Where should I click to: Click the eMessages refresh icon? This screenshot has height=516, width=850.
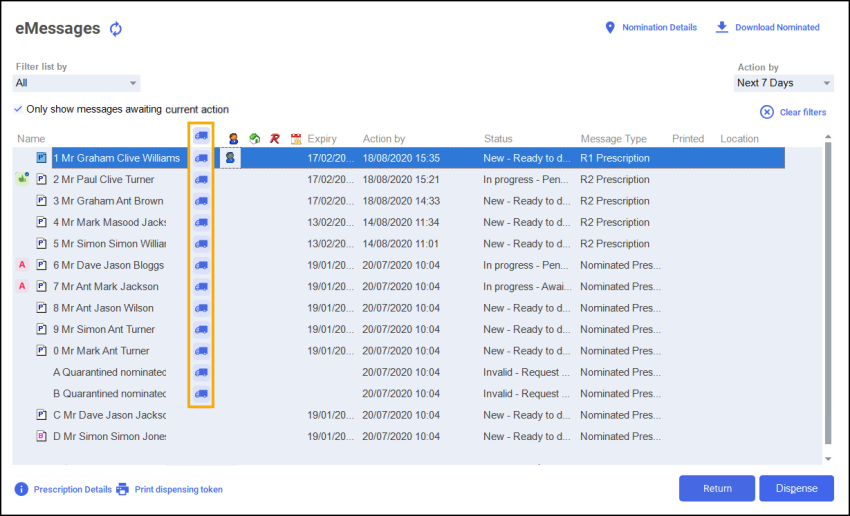click(x=116, y=29)
